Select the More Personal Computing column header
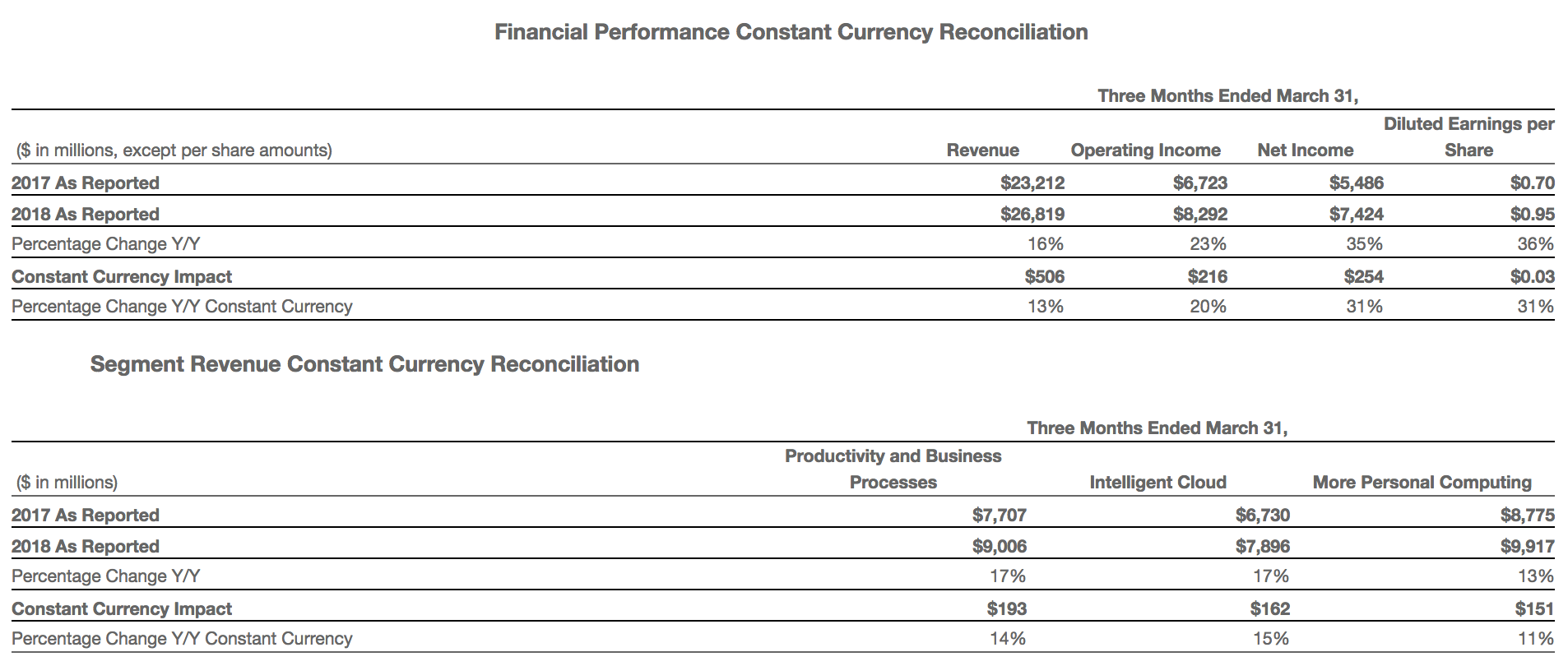The width and height of the screenshot is (1568, 666). point(1422,482)
